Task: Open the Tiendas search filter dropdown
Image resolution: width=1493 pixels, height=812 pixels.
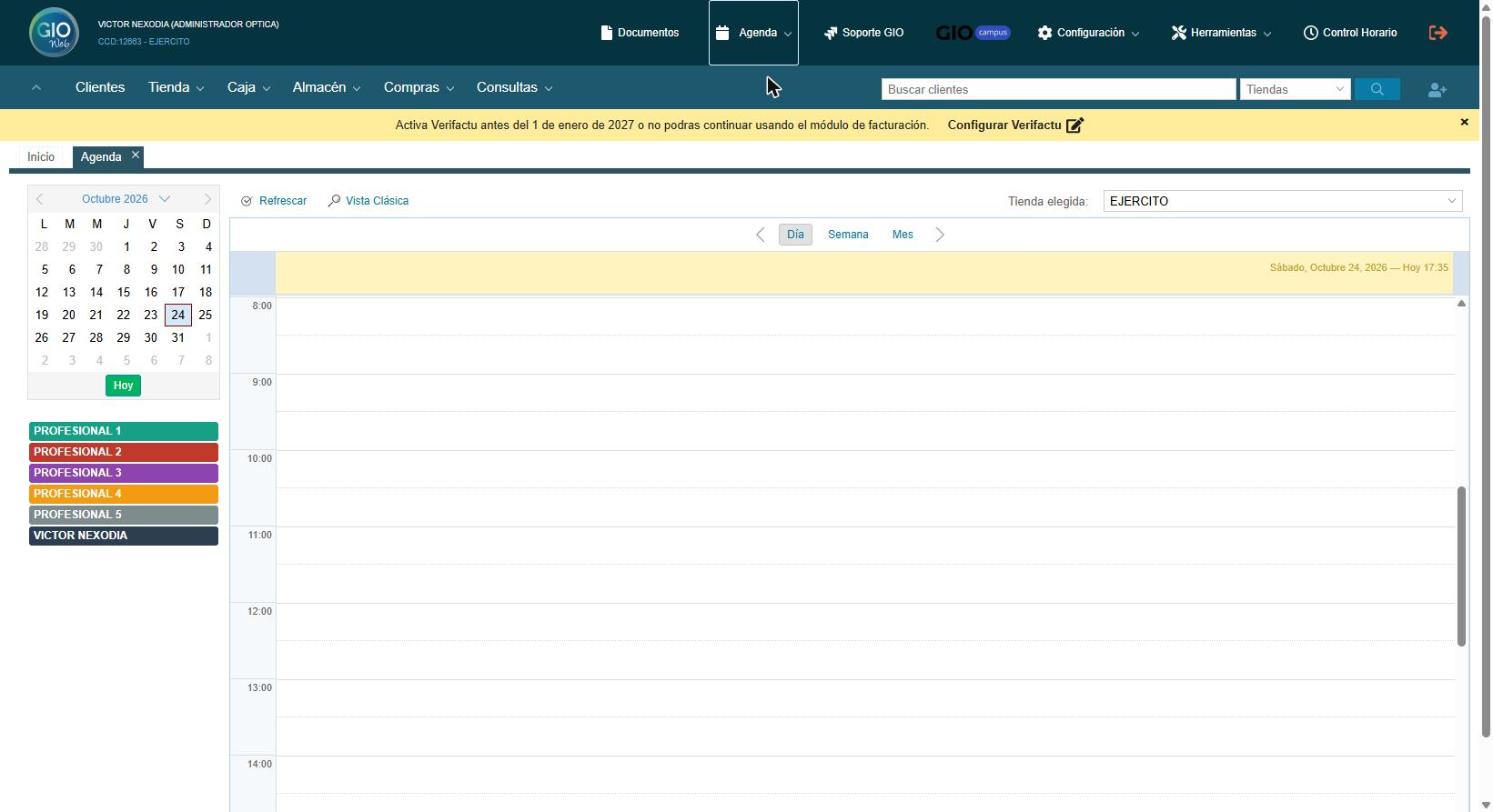Action: 1296,89
